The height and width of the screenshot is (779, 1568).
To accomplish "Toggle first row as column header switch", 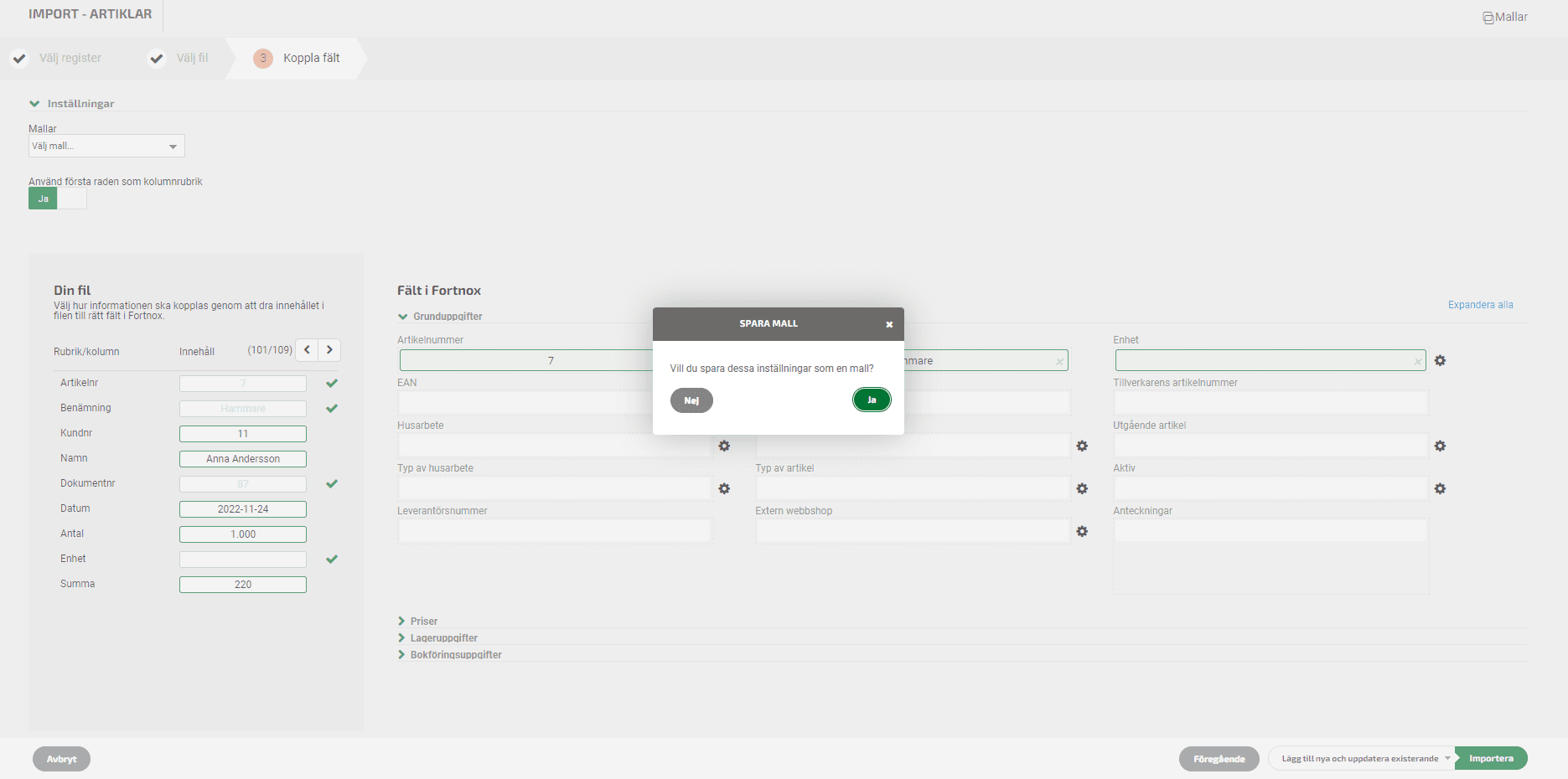I will coord(57,199).
